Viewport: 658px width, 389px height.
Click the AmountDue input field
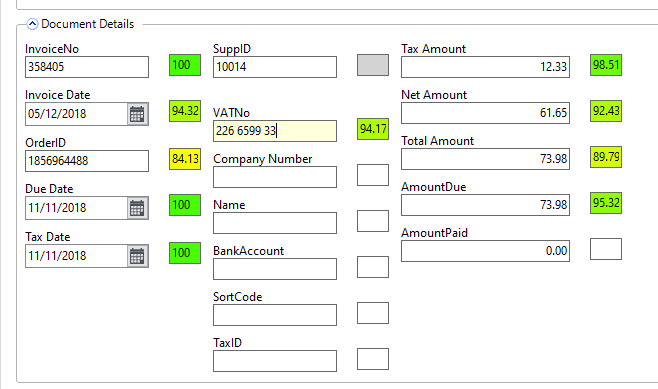pyautogui.click(x=486, y=205)
